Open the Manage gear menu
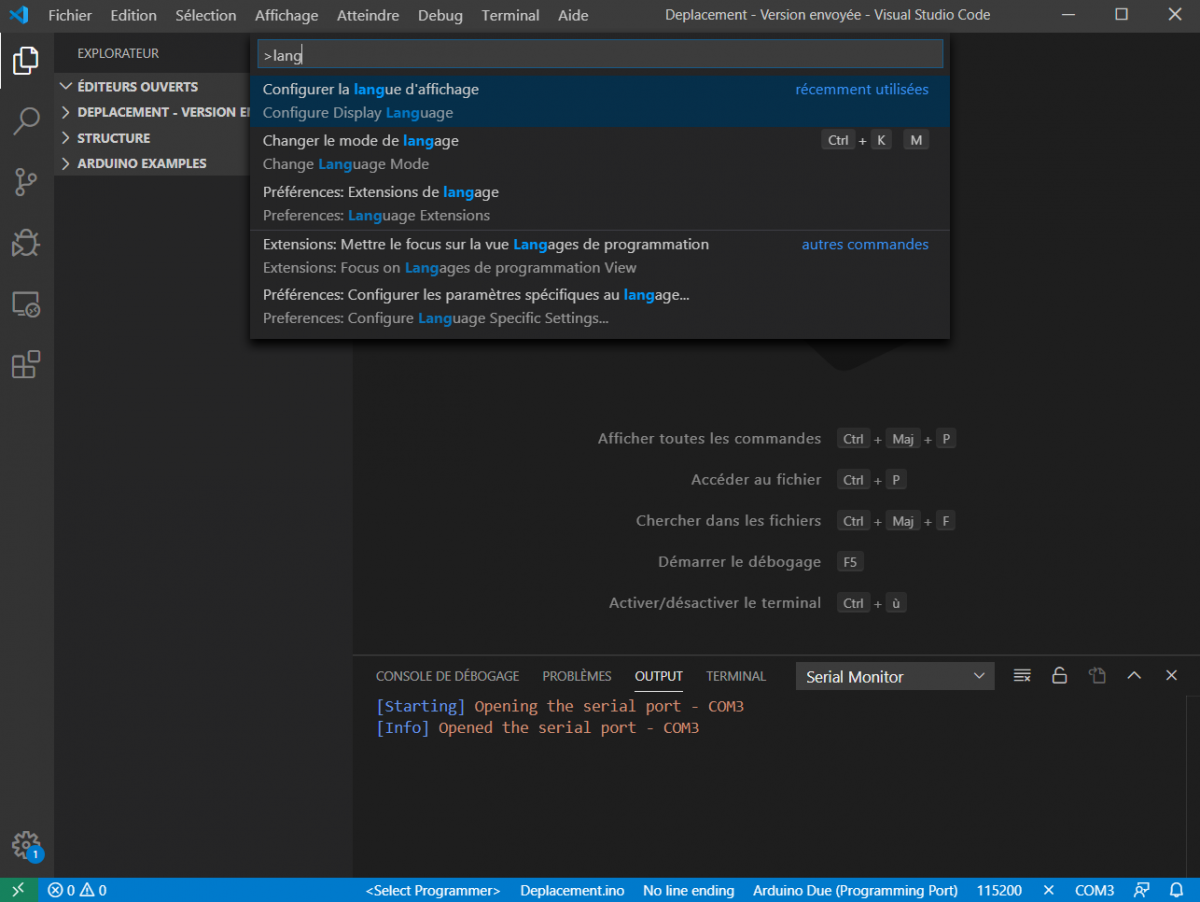 coord(26,846)
